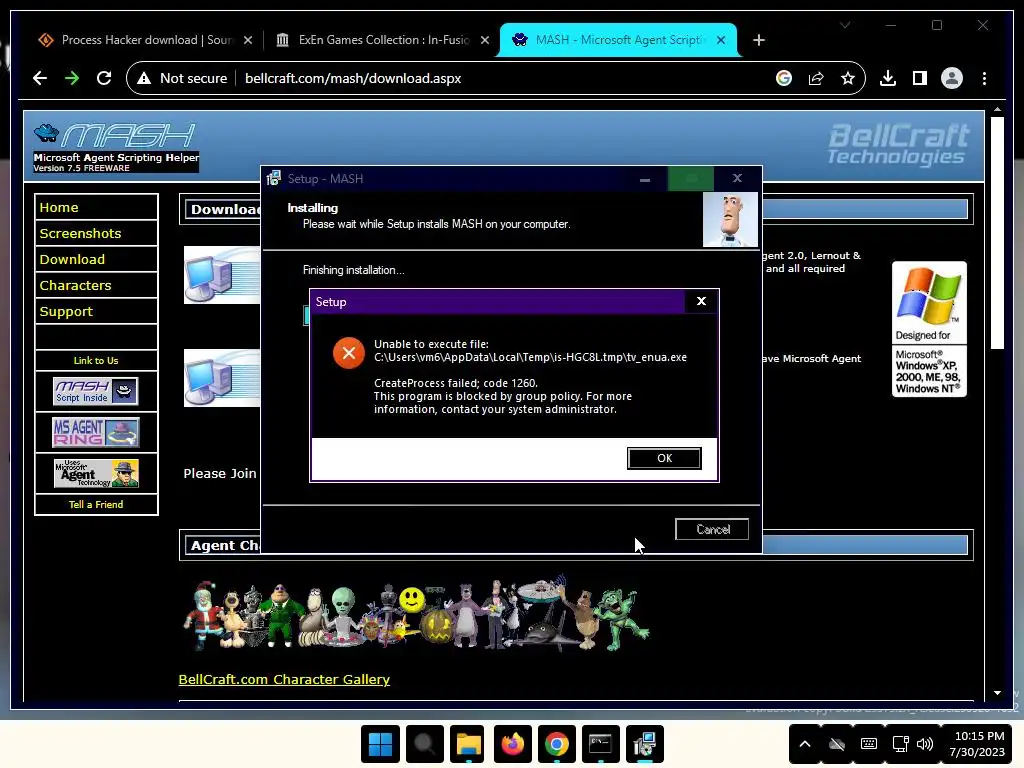Click Tell a Friend link
Image resolution: width=1024 pixels, height=768 pixels.
[96, 504]
